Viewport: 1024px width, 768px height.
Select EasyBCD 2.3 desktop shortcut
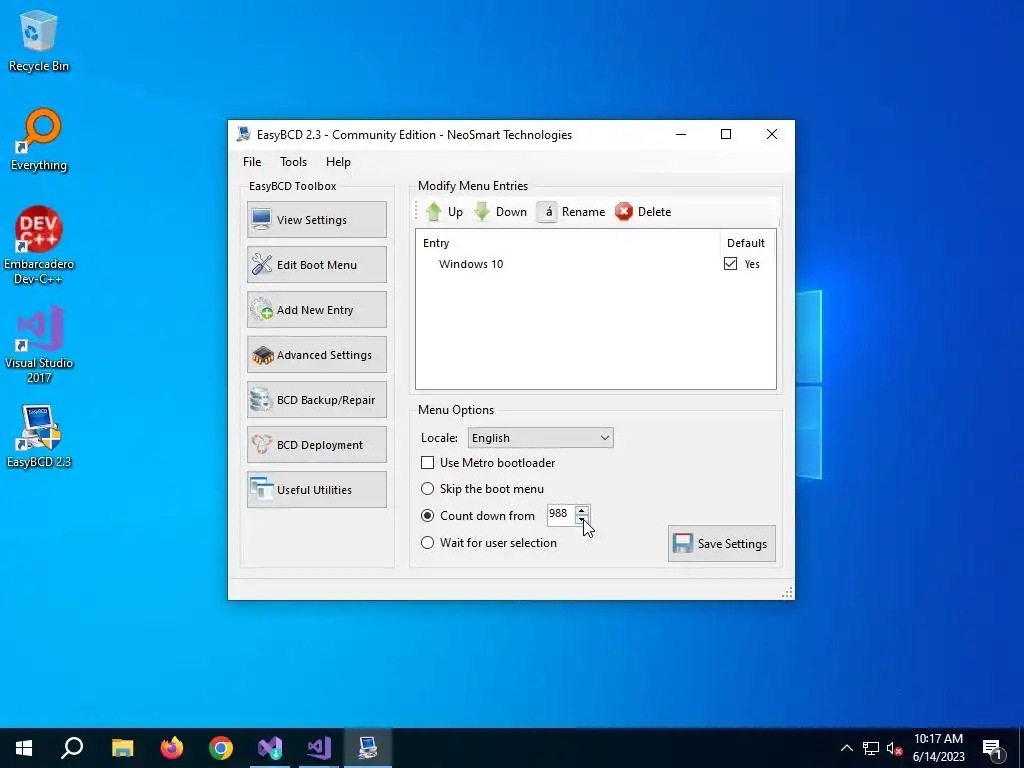(x=39, y=436)
